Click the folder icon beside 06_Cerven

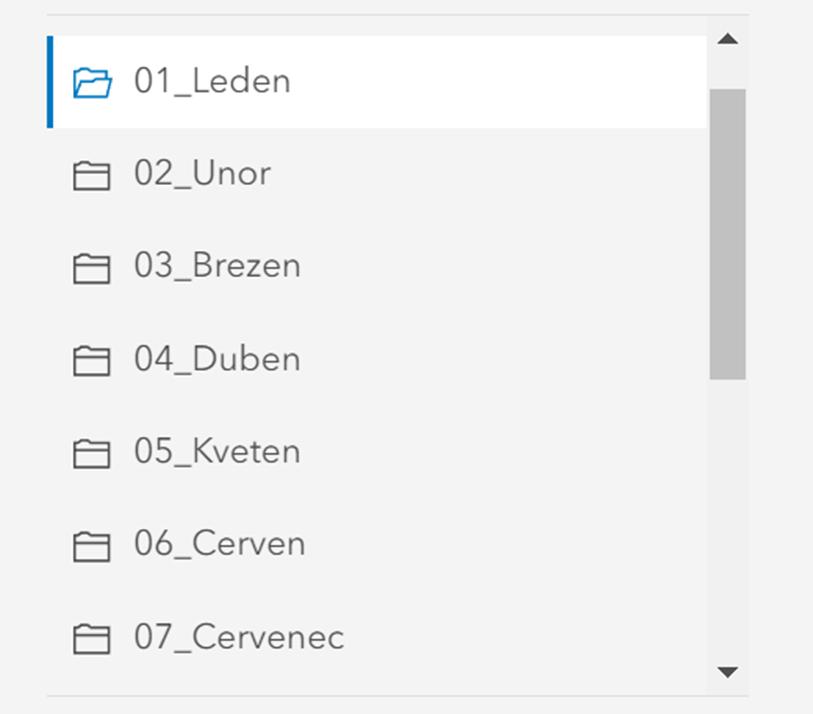[92, 546]
